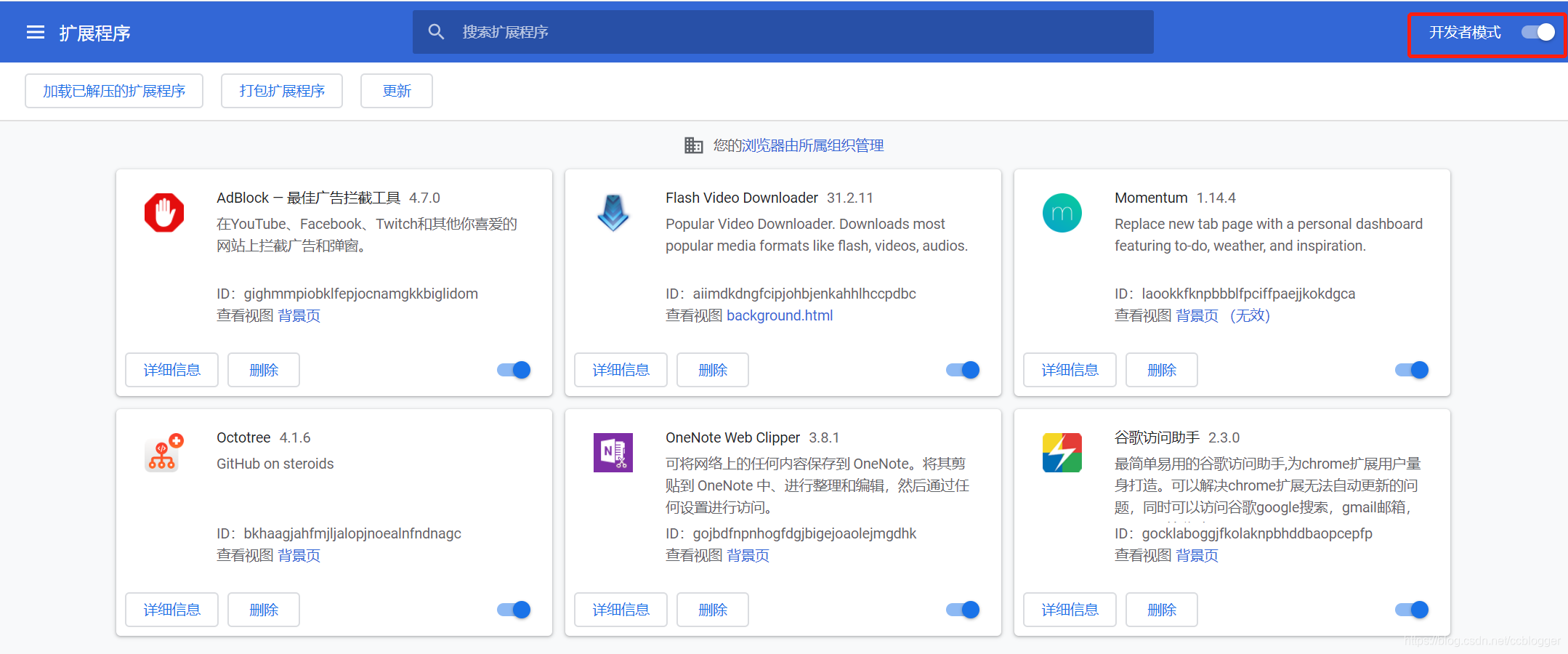
Task: Click the organization building icon
Action: pos(693,145)
